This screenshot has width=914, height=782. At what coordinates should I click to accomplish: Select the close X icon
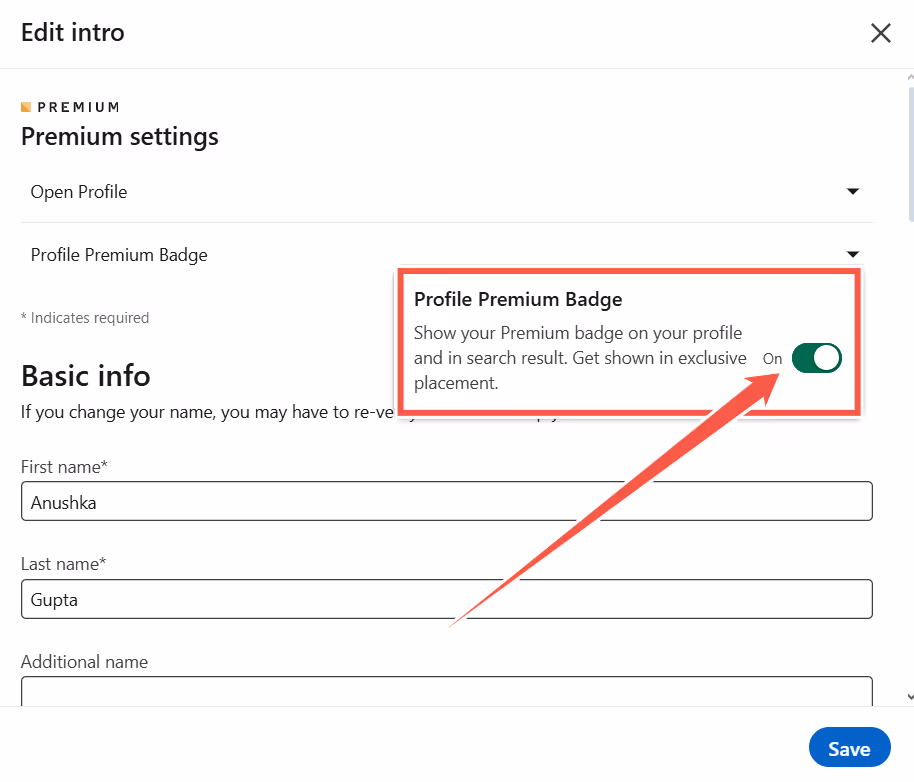[880, 32]
